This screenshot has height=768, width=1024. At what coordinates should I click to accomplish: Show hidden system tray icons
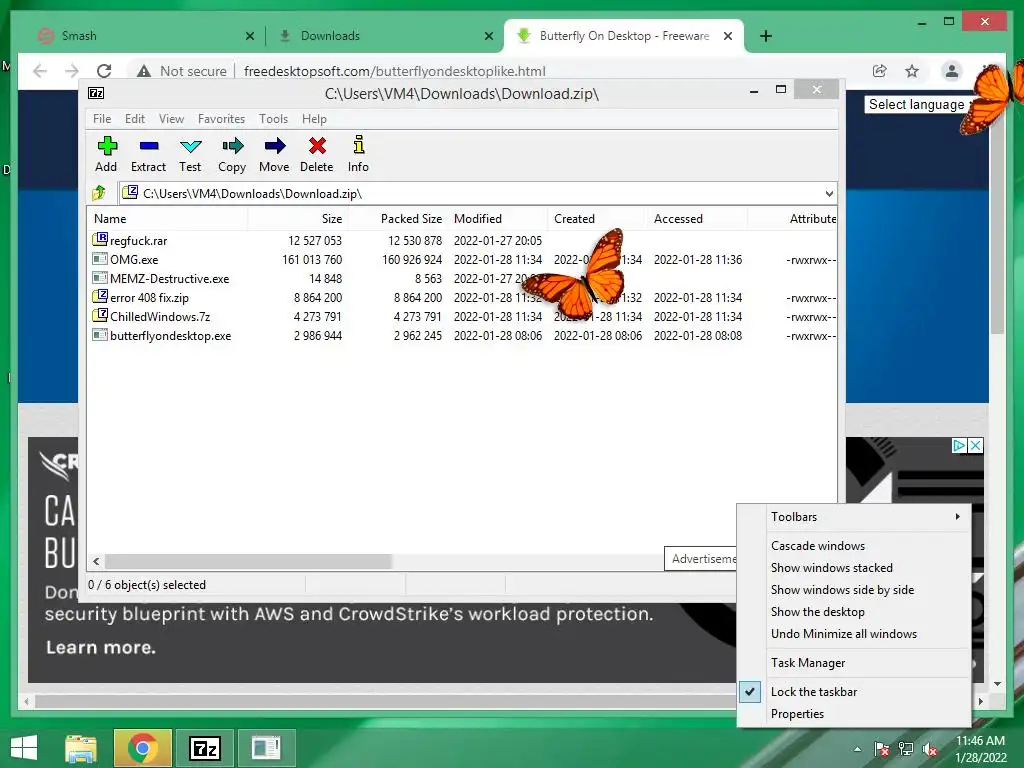[x=857, y=749]
